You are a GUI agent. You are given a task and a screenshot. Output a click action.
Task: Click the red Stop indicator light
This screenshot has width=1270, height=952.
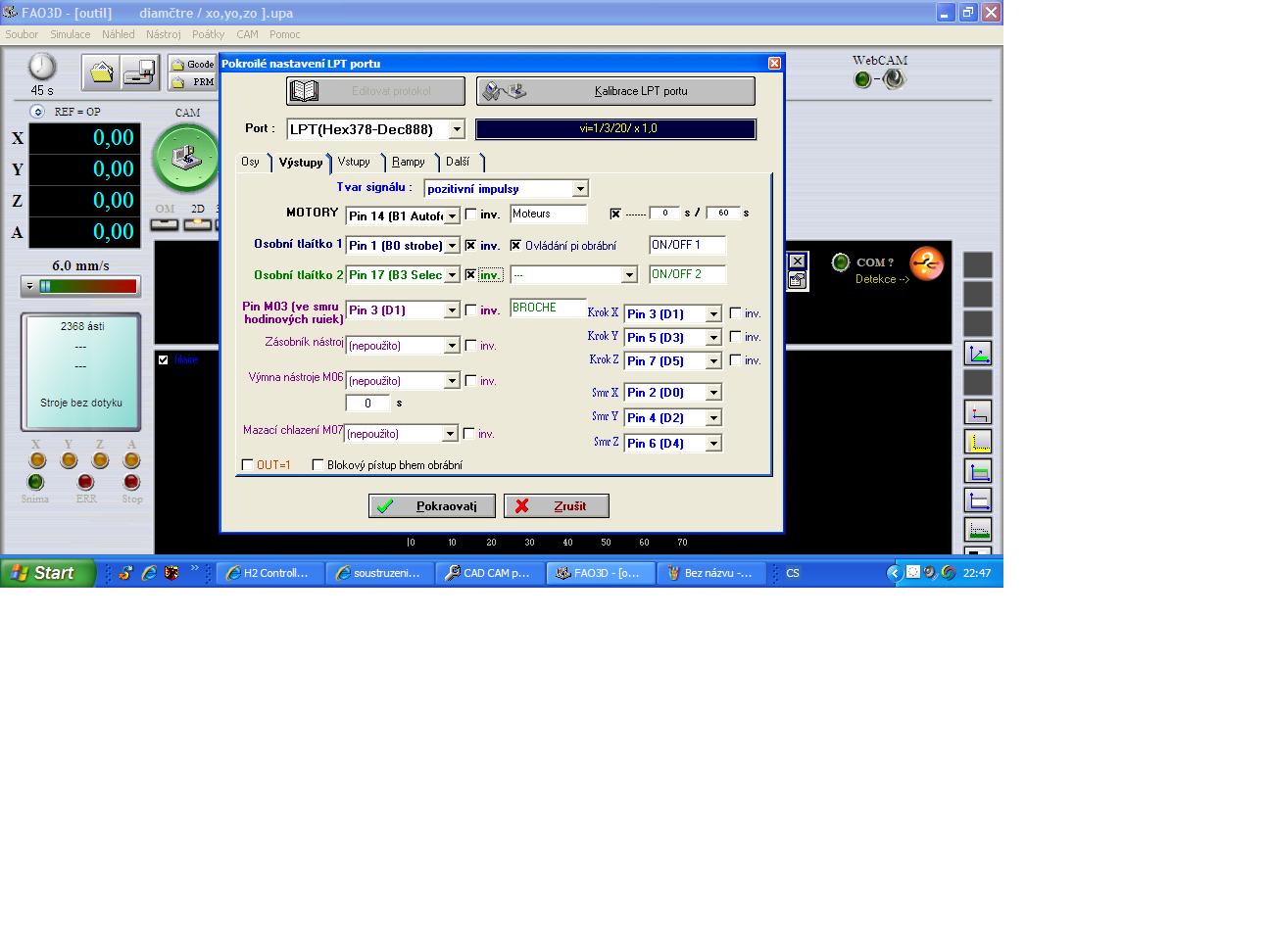click(x=131, y=482)
